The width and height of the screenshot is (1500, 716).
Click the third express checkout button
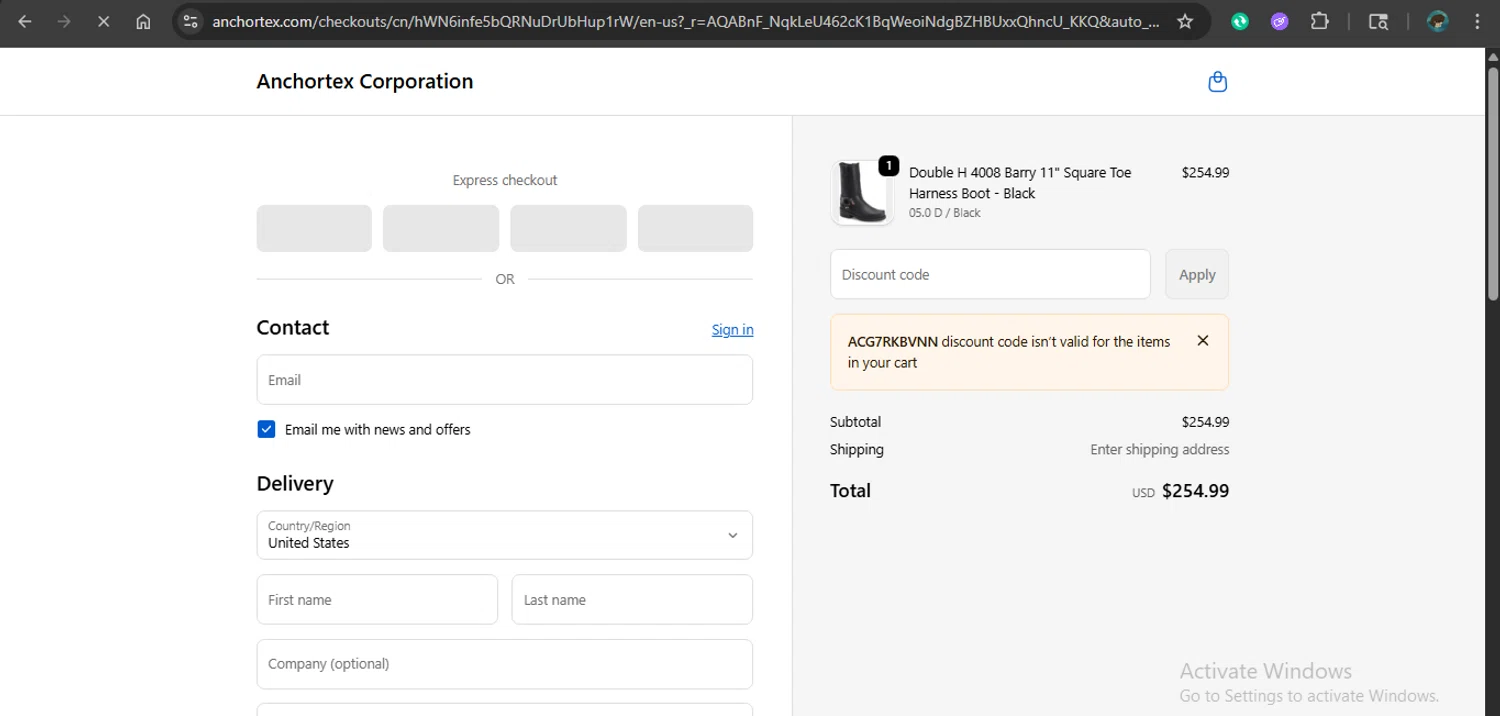coord(568,228)
